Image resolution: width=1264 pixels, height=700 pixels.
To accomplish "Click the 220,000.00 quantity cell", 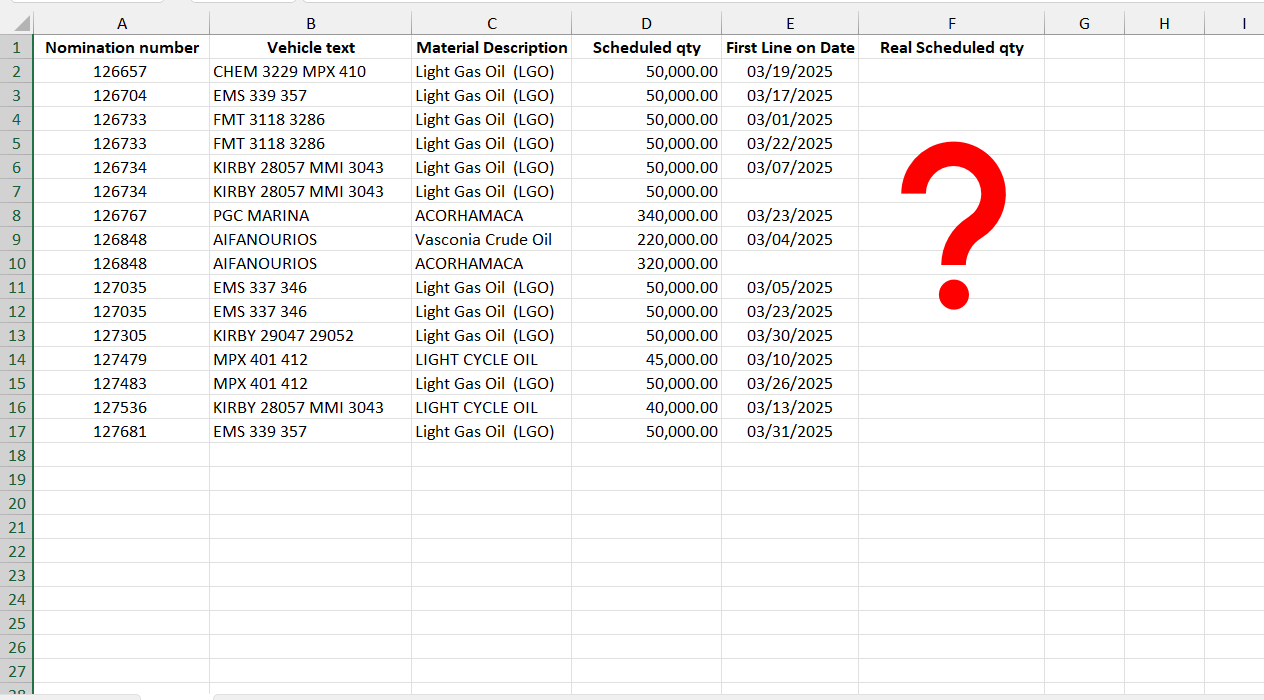I will click(647, 239).
